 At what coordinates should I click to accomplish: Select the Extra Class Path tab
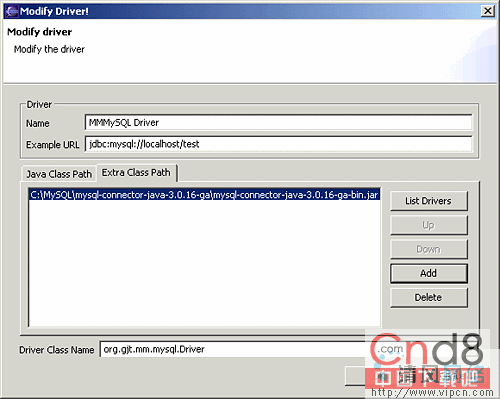pyautogui.click(x=136, y=173)
